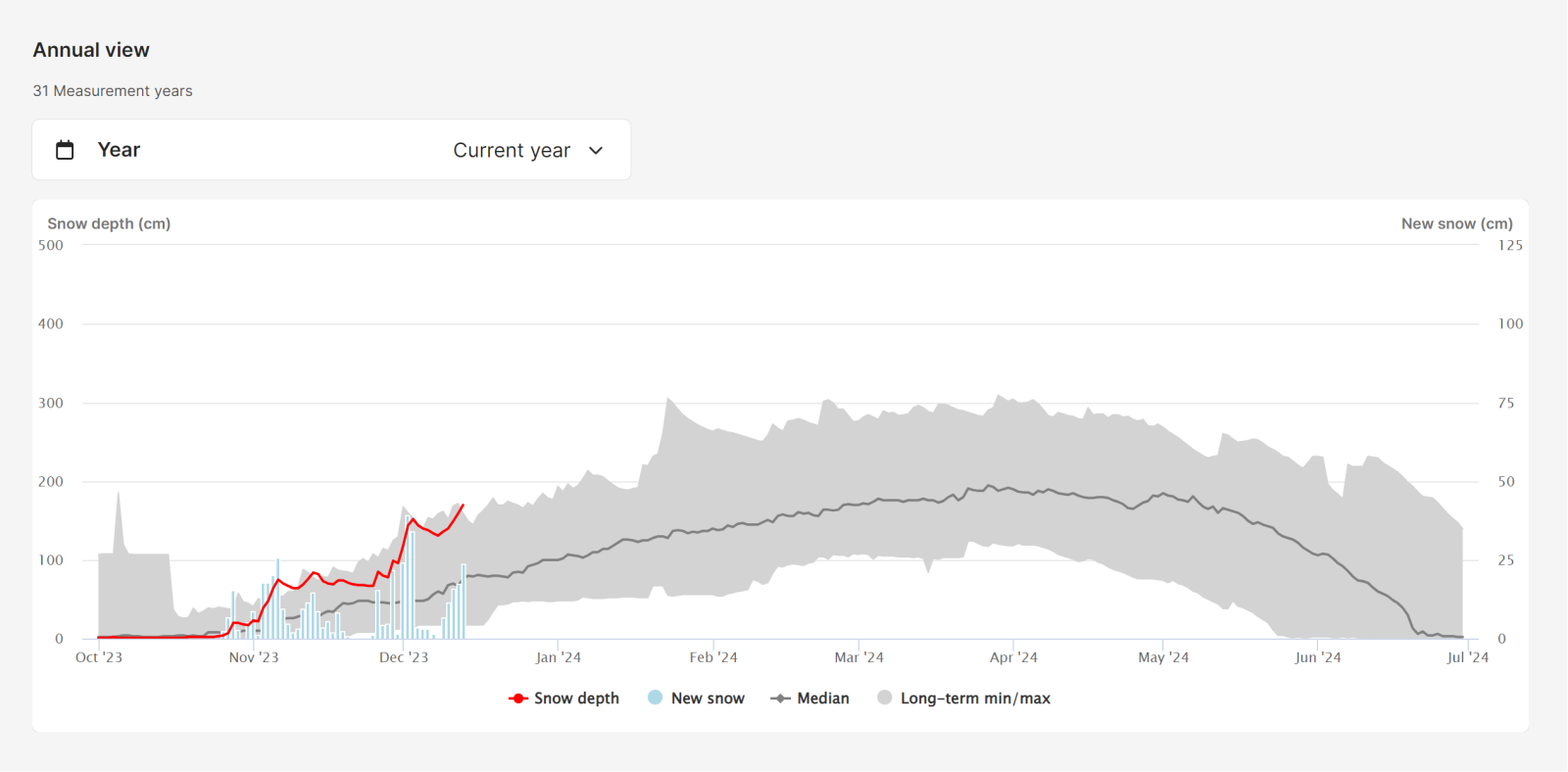Viewport: 1568px width, 772px height.
Task: Click the Median legend line marker
Action: click(x=780, y=699)
